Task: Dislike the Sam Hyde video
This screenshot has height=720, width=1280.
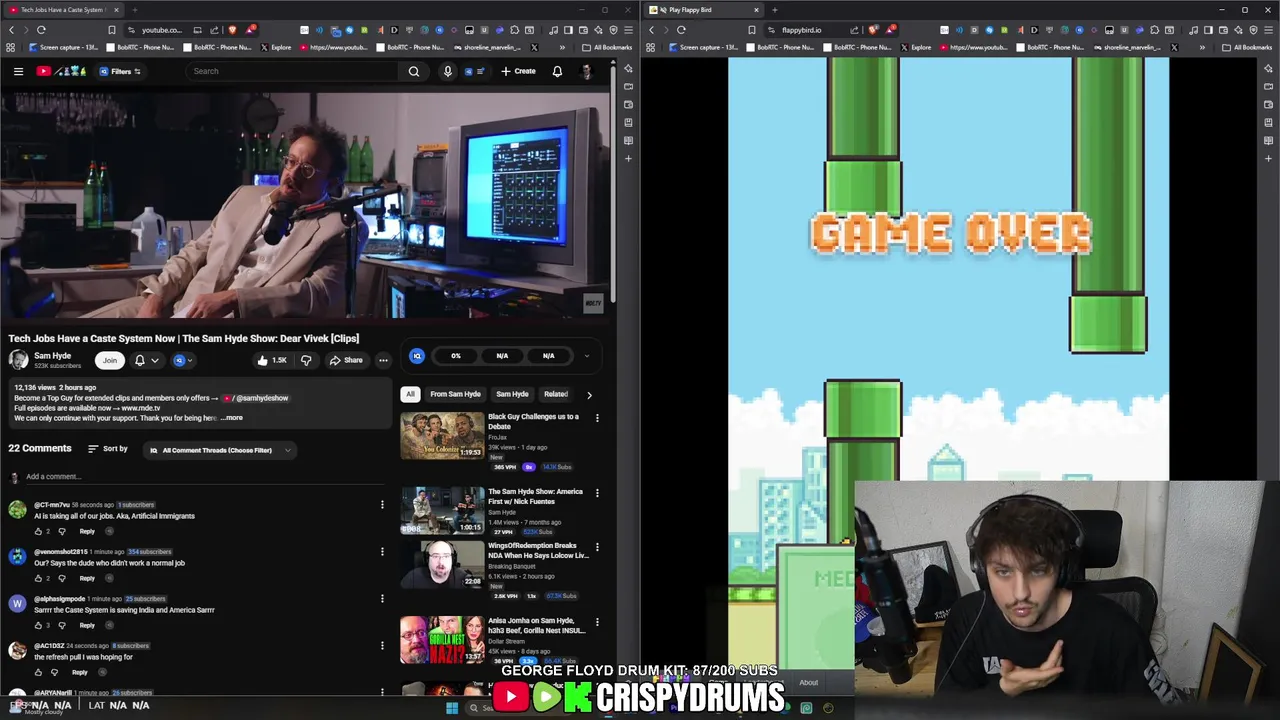Action: coord(306,360)
